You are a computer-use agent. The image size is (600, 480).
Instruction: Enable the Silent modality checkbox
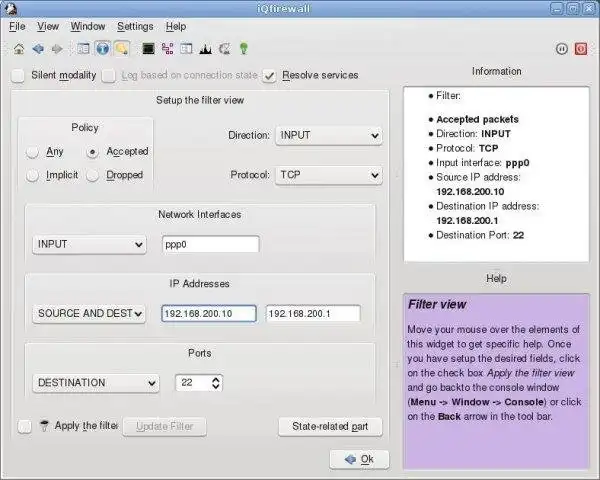[x=18, y=75]
